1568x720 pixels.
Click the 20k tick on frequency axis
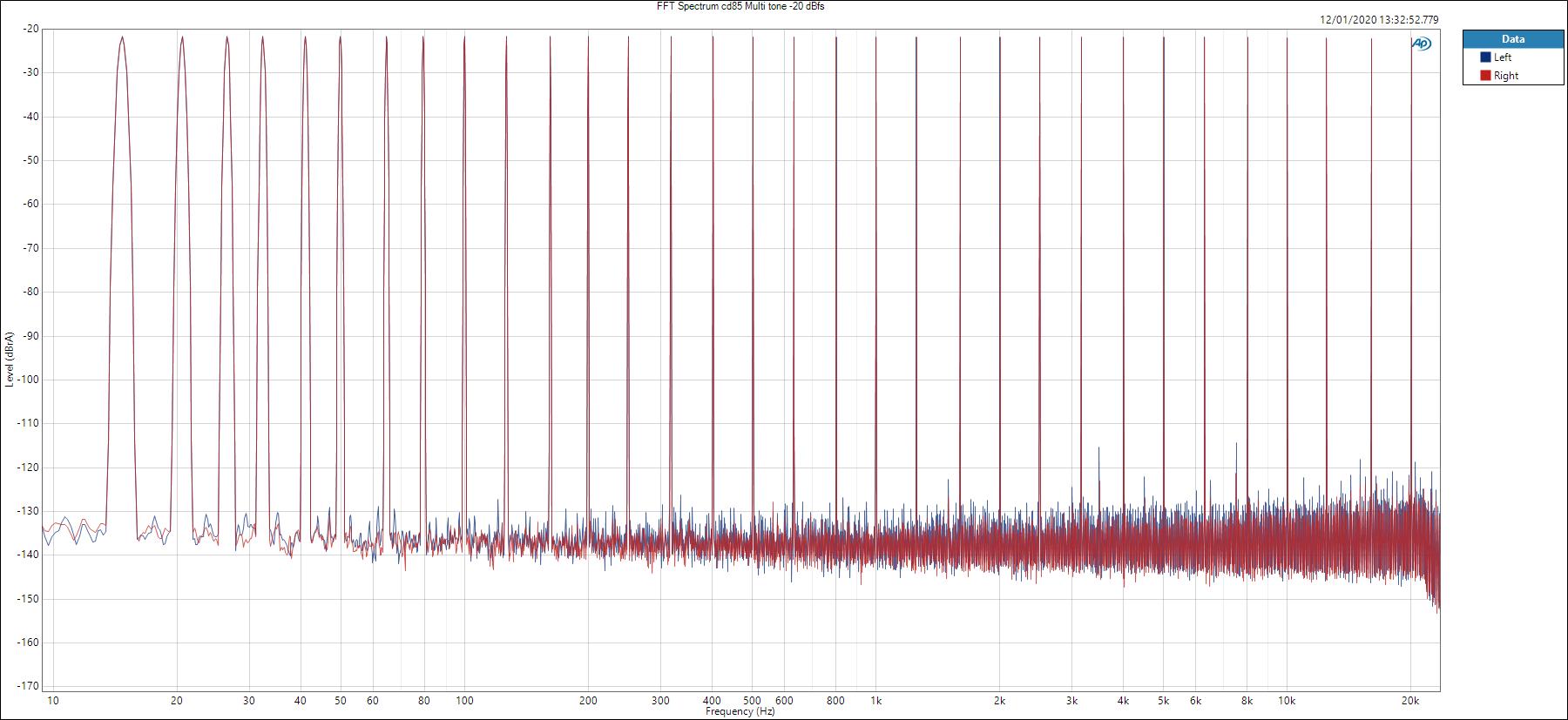point(1410,700)
